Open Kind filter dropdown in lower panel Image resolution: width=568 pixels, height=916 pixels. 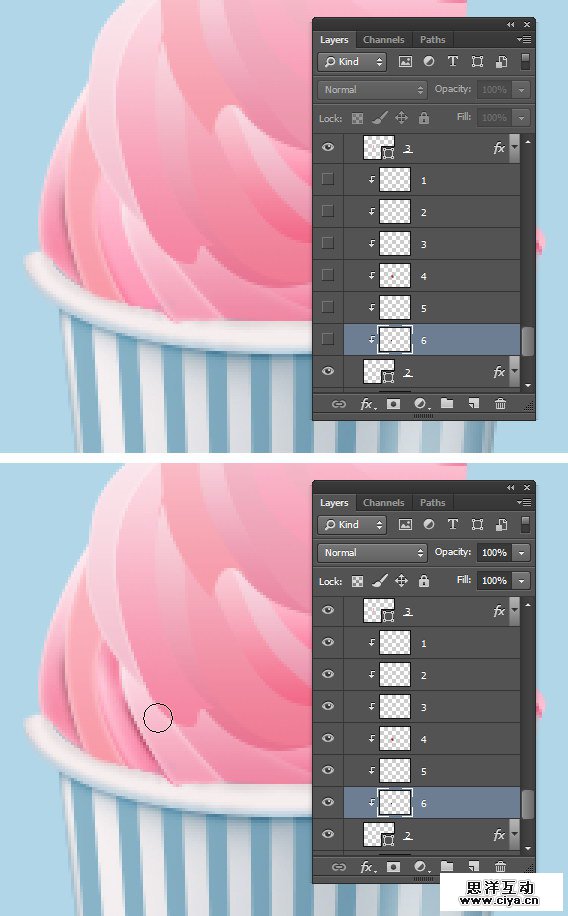[352, 525]
